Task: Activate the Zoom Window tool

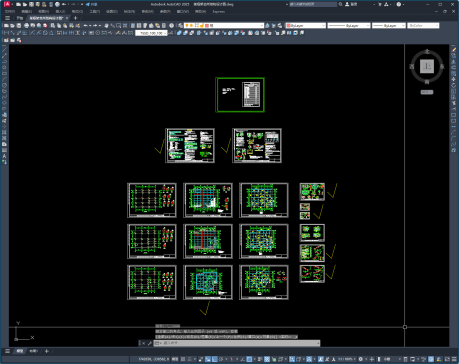Action: tap(119, 25)
